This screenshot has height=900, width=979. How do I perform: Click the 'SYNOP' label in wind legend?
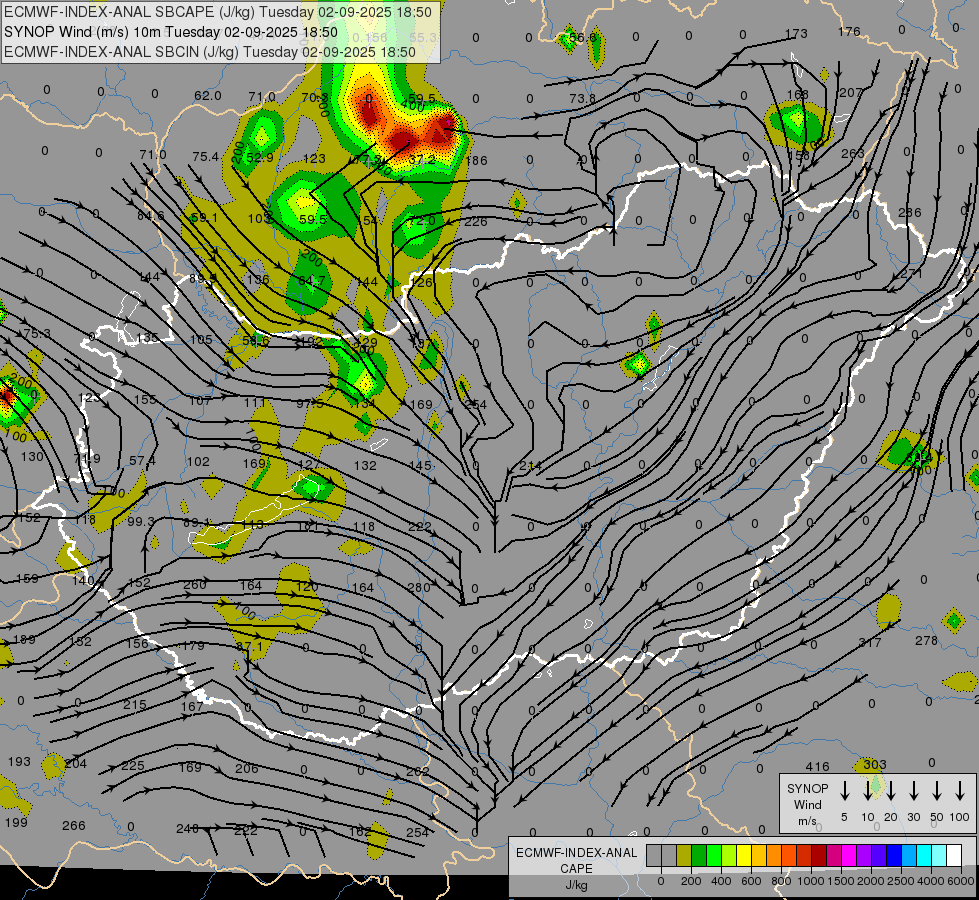[x=807, y=788]
